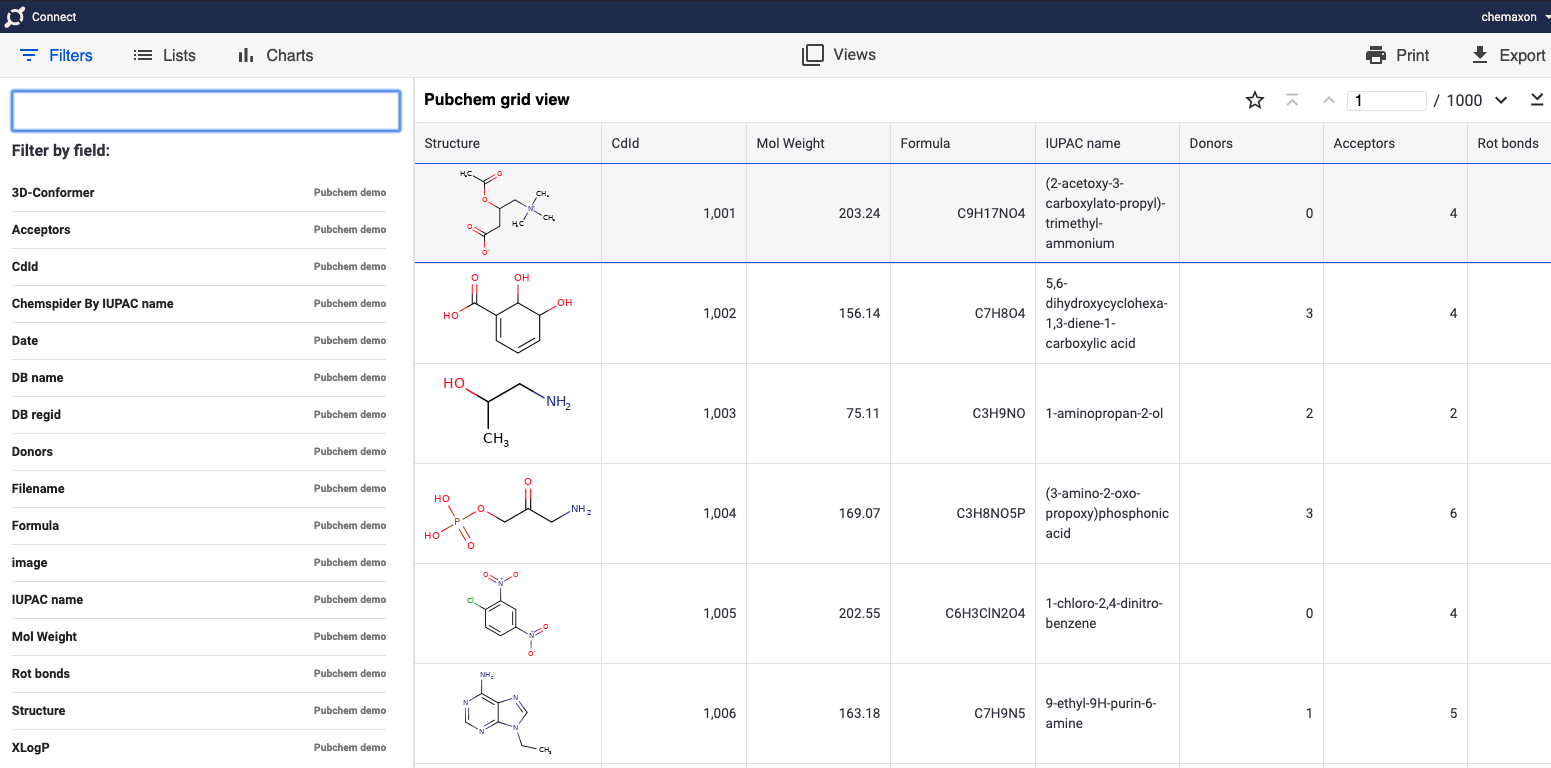Screen dimensions: 1551x768
Task: Select Mol Weight cell 163.18
Action: (x=818, y=713)
